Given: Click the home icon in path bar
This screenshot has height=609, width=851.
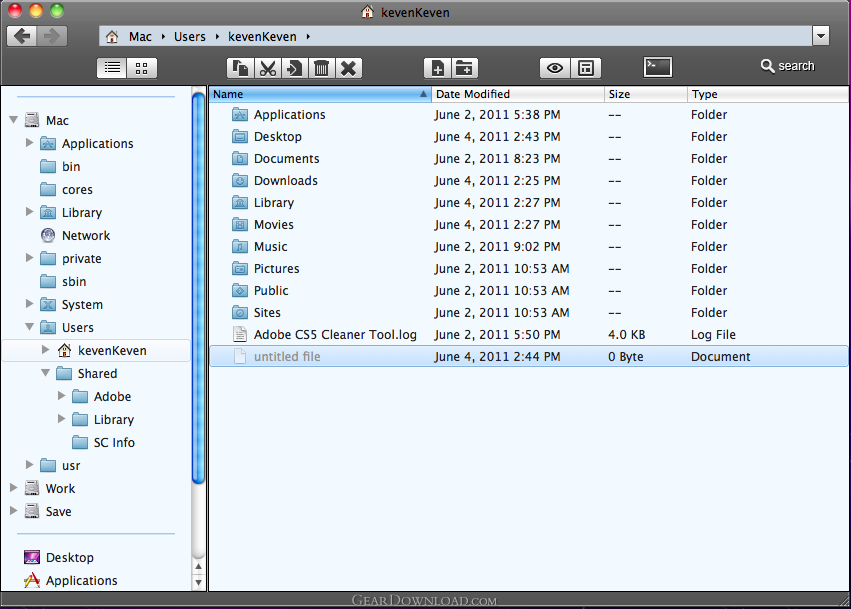Looking at the screenshot, I should coord(112,36).
